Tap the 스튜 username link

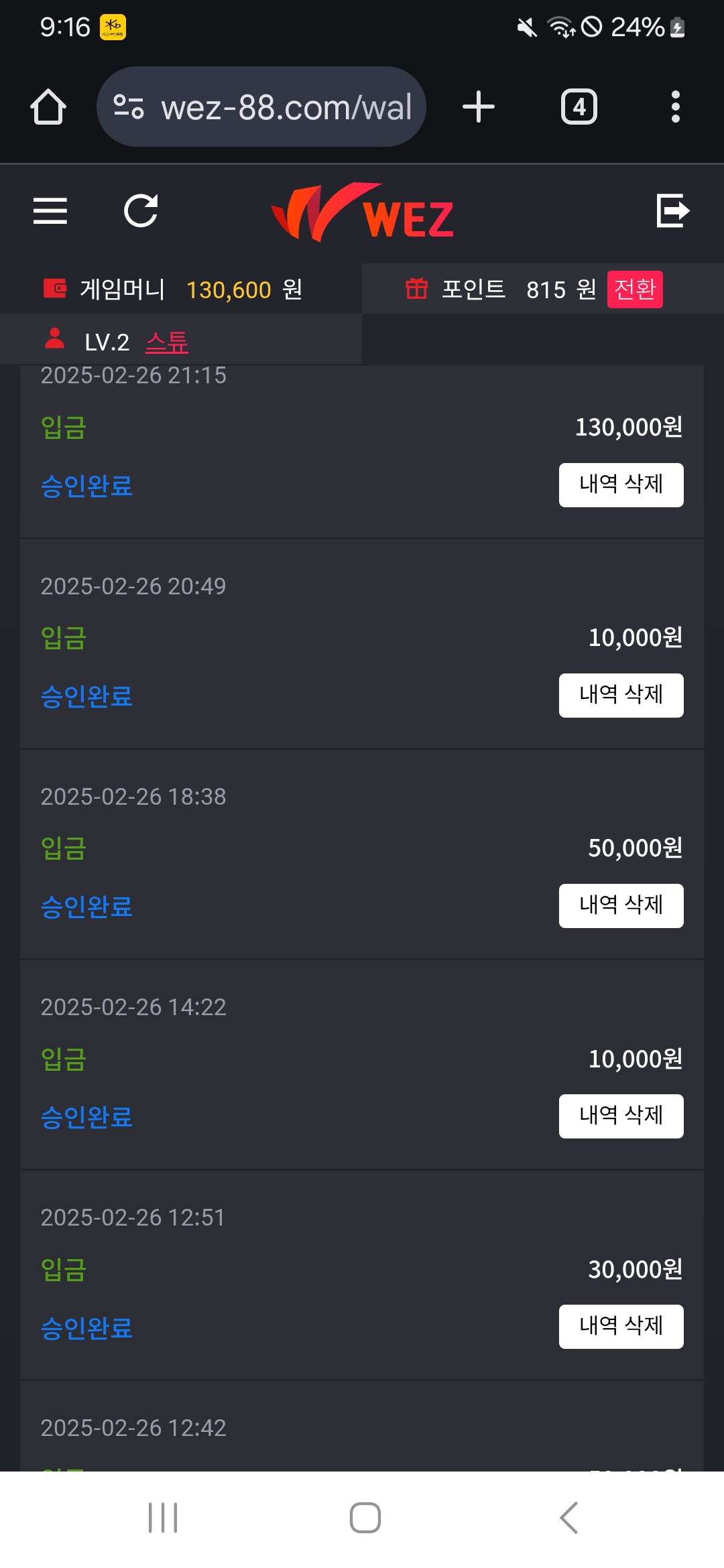(167, 342)
